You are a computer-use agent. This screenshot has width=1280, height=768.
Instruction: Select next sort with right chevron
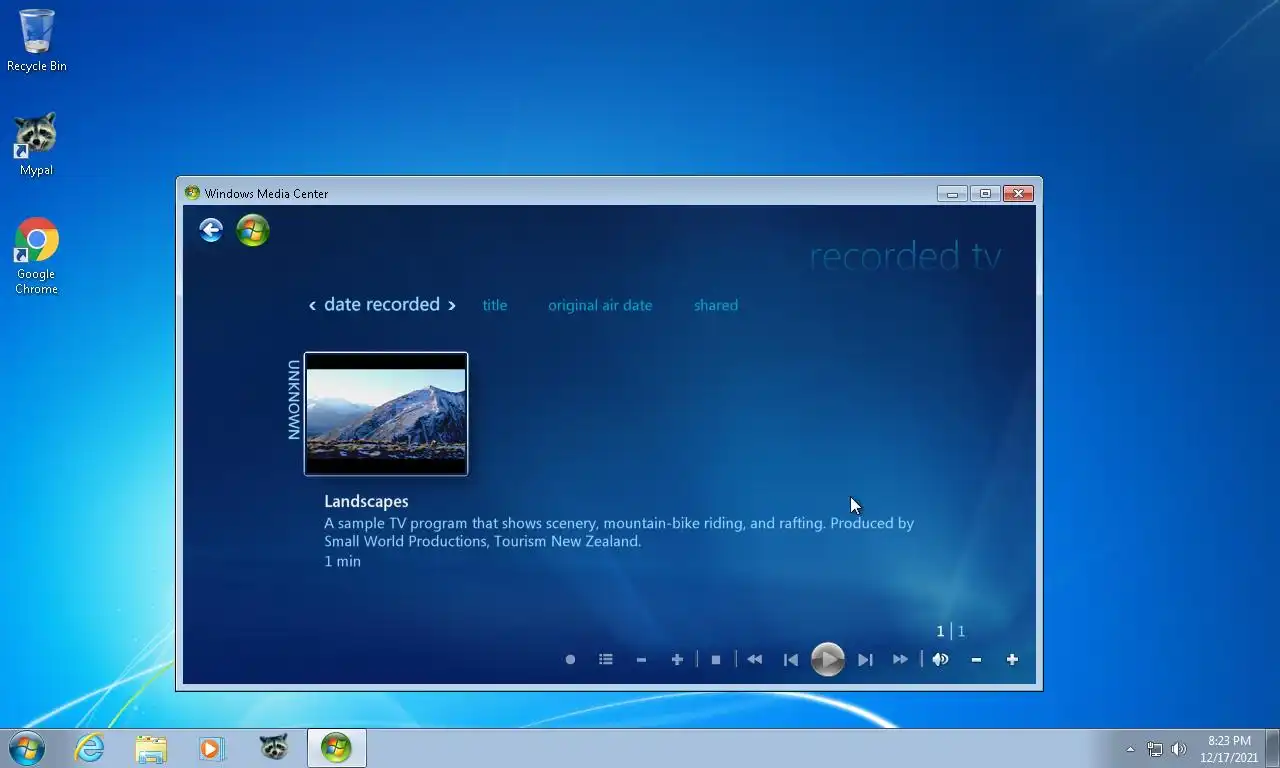click(x=452, y=306)
